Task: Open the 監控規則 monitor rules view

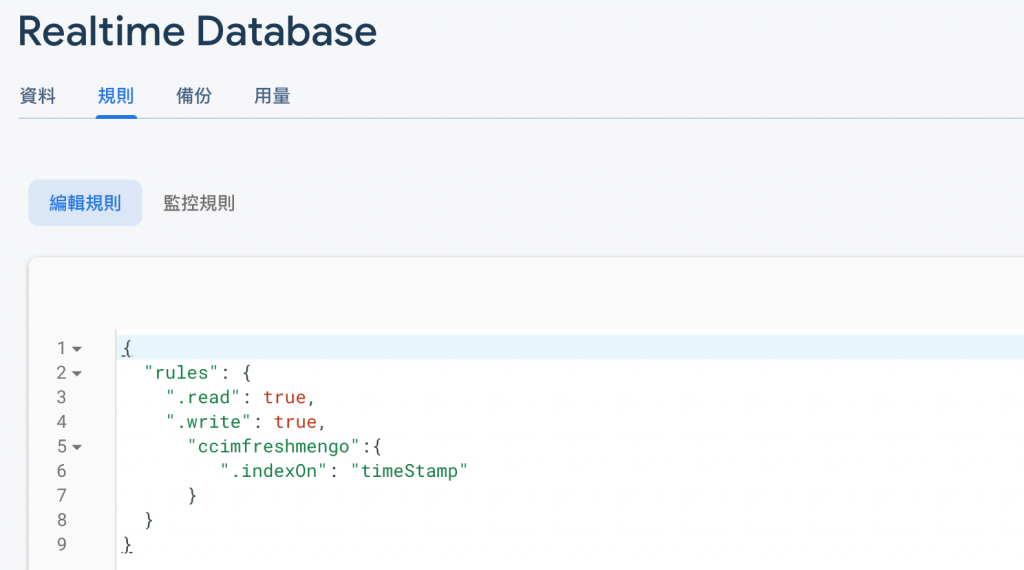Action: [199, 203]
